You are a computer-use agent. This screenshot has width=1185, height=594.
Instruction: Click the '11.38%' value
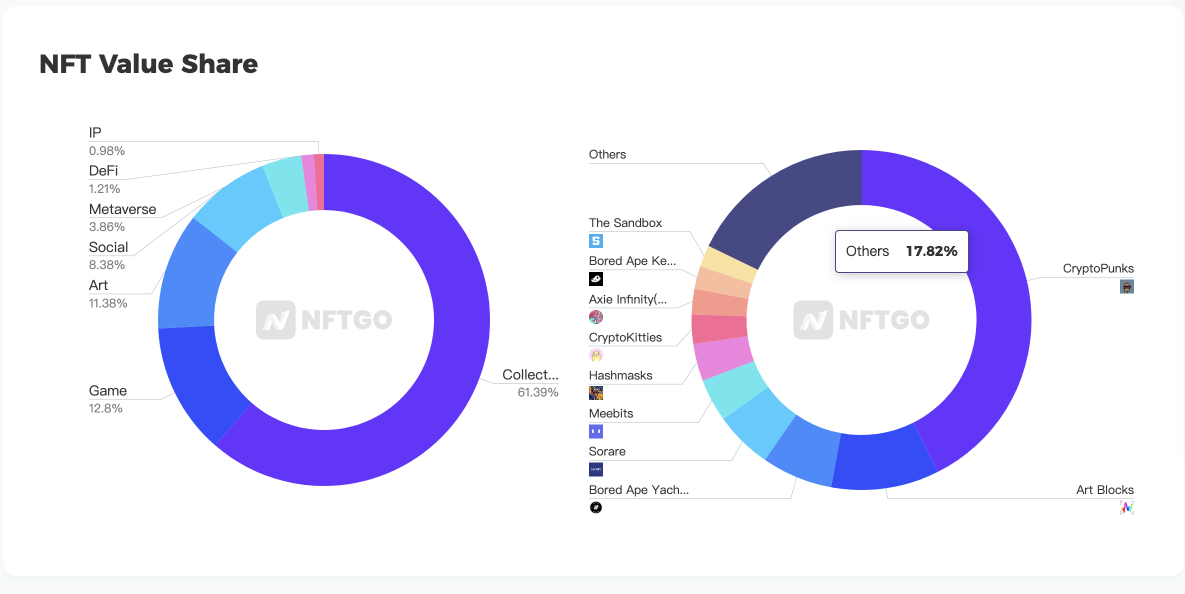pos(108,303)
